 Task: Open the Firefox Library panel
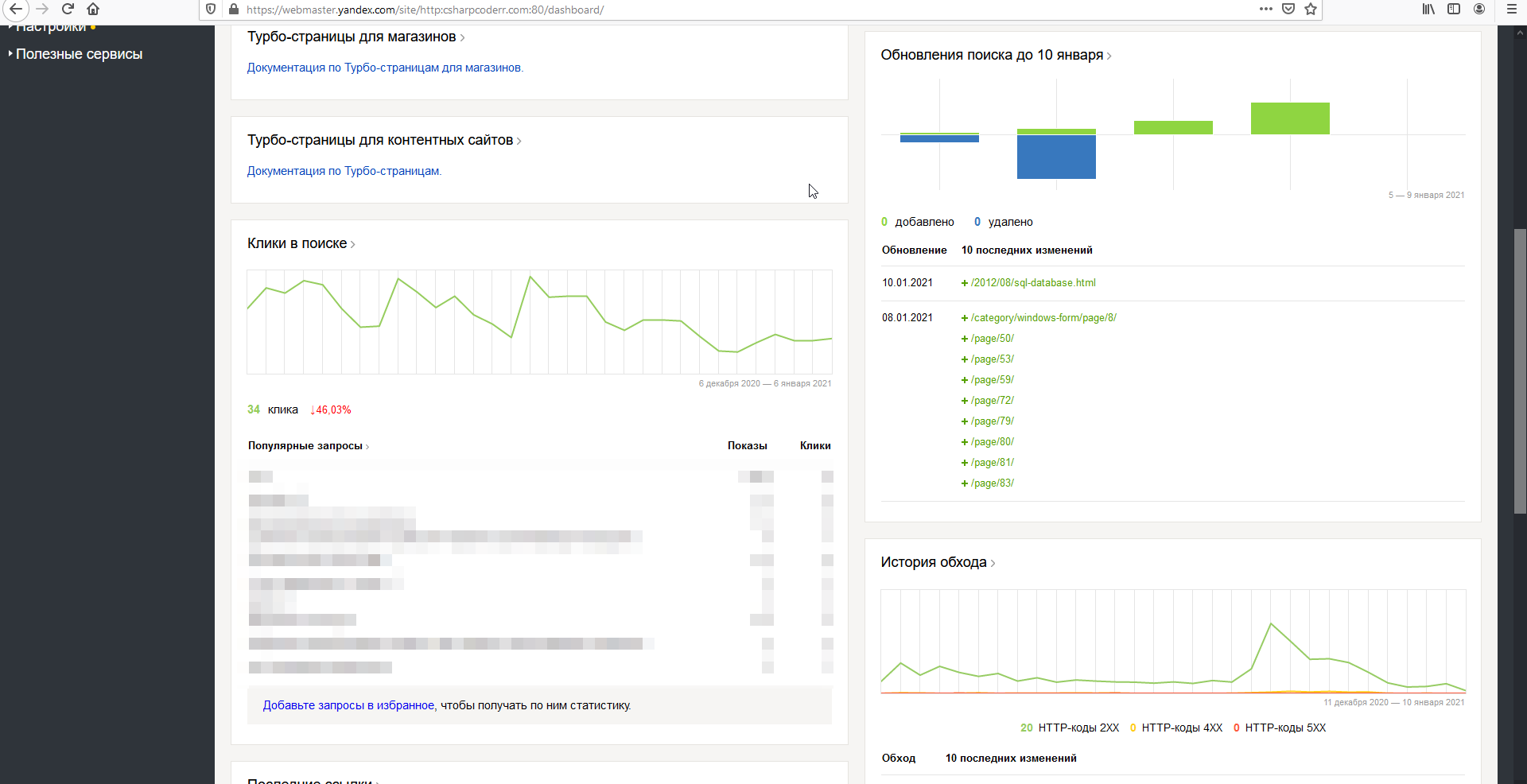click(1428, 10)
